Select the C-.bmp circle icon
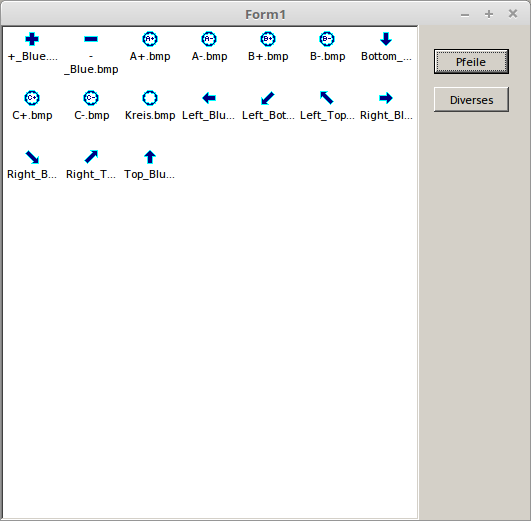Screen dimensions: 531x521 [91, 98]
